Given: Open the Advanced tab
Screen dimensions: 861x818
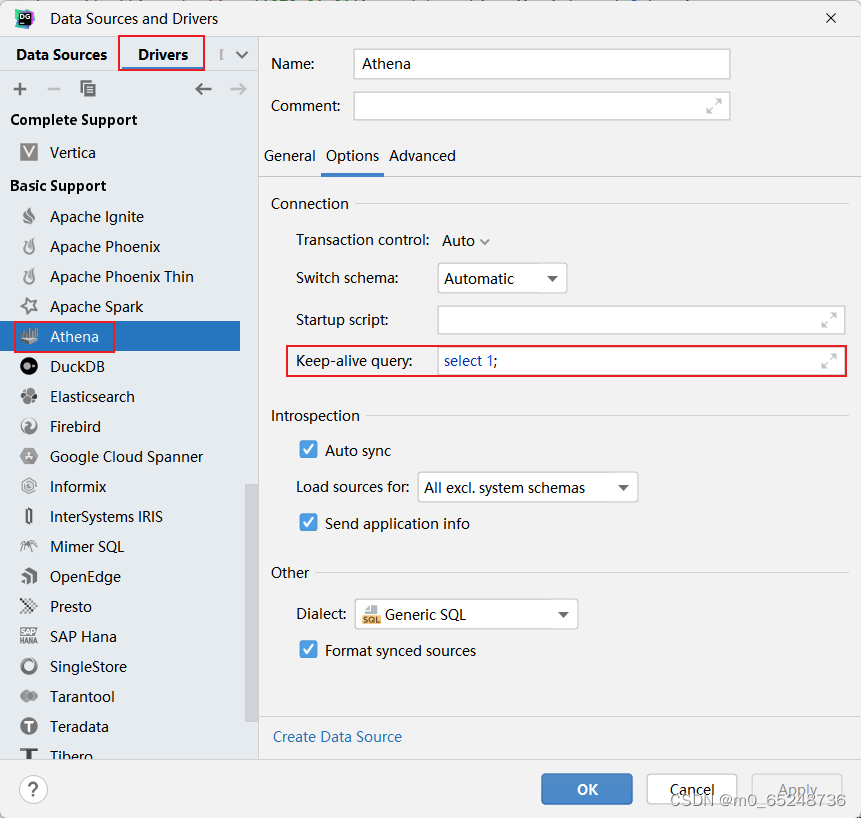Looking at the screenshot, I should pyautogui.click(x=422, y=156).
